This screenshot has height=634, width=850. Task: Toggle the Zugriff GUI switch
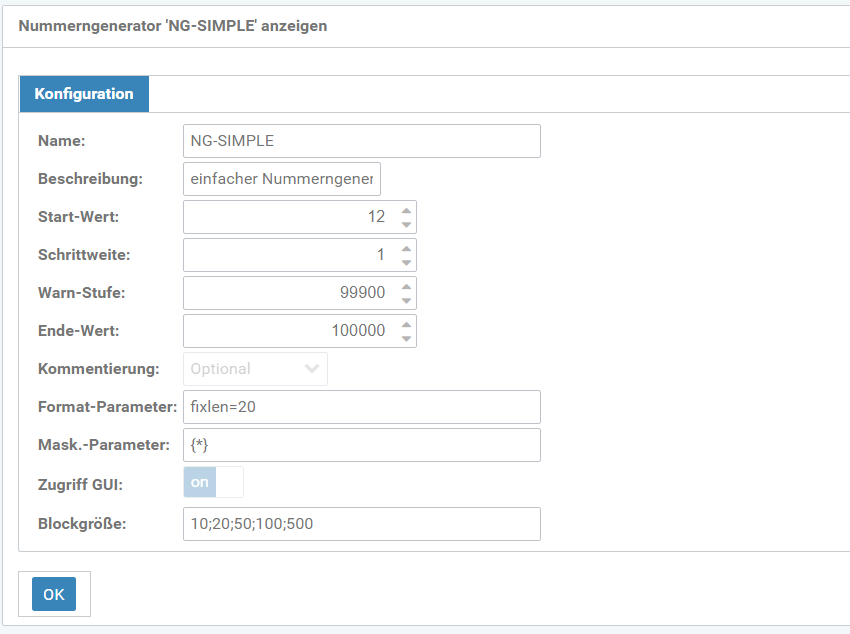pos(213,482)
